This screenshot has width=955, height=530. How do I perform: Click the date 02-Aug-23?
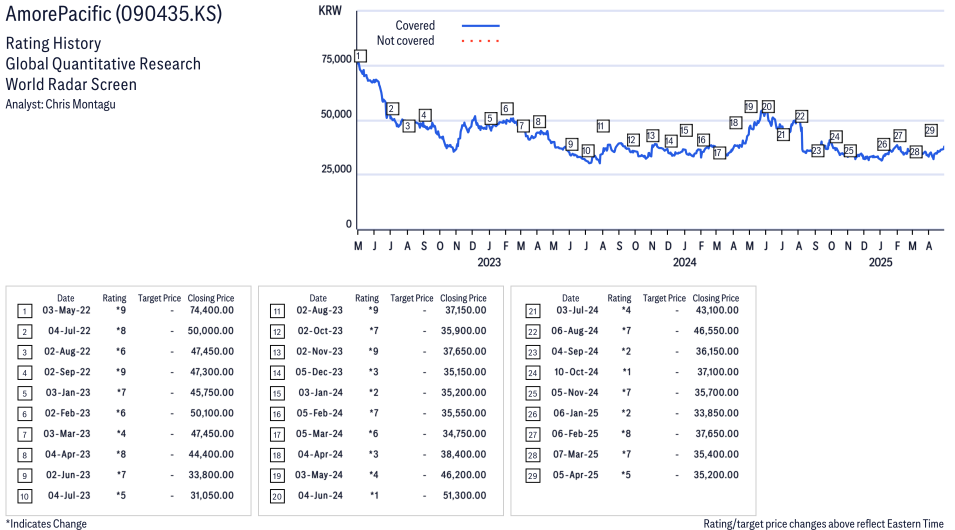[x=320, y=310]
